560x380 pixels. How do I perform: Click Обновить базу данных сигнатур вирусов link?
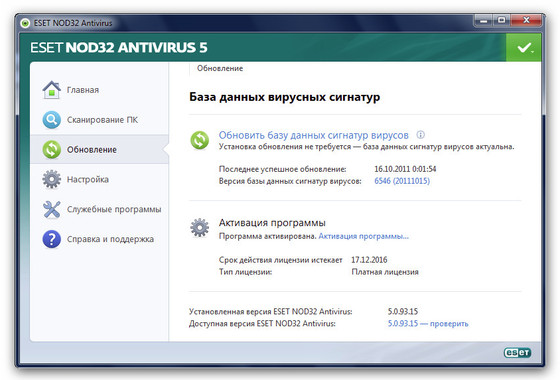(314, 135)
